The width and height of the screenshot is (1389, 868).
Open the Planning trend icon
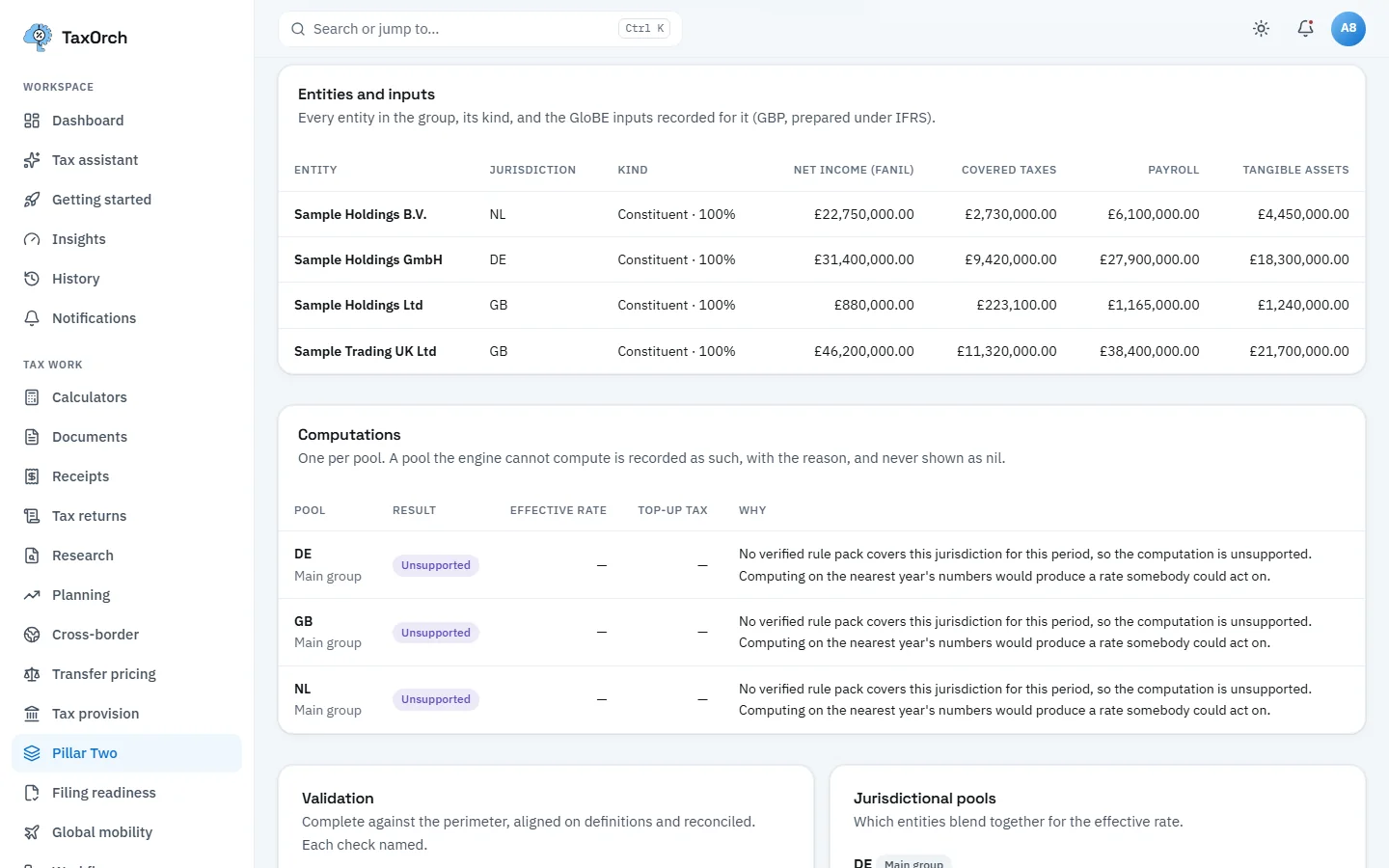(32, 595)
